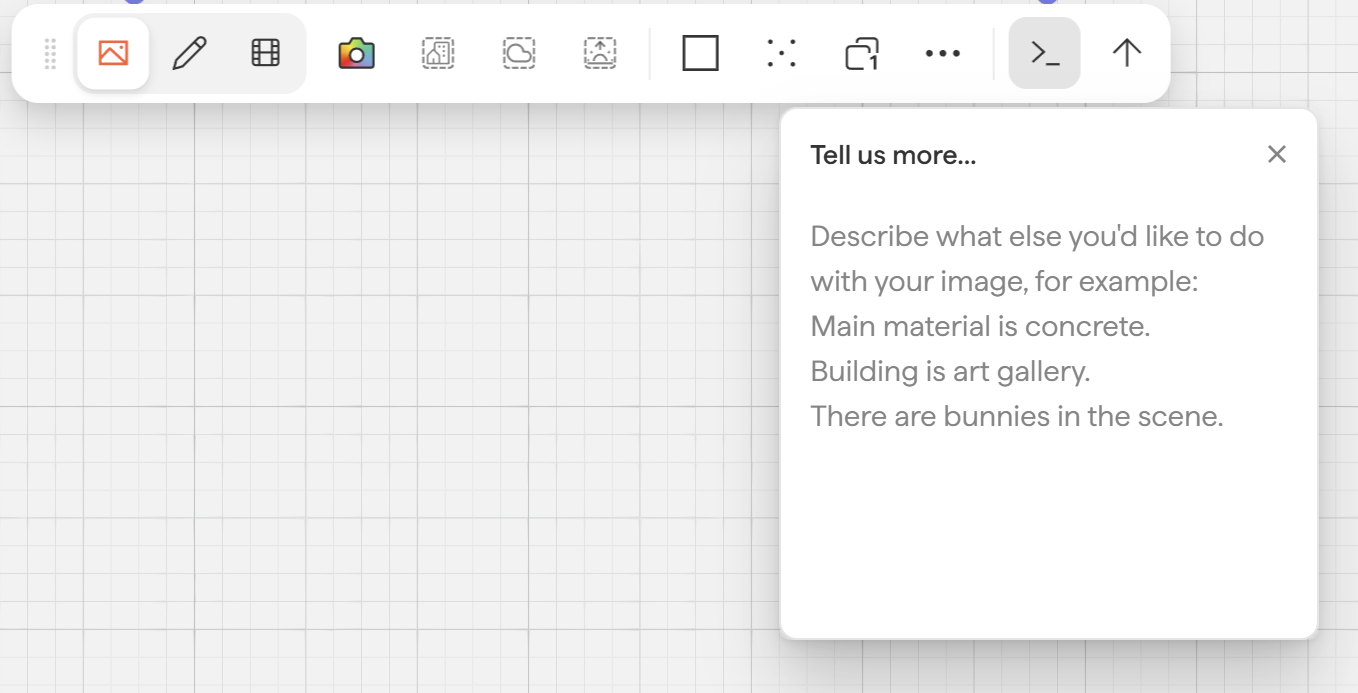Select the image mode icon
The image size is (1358, 693).
[x=113, y=53]
